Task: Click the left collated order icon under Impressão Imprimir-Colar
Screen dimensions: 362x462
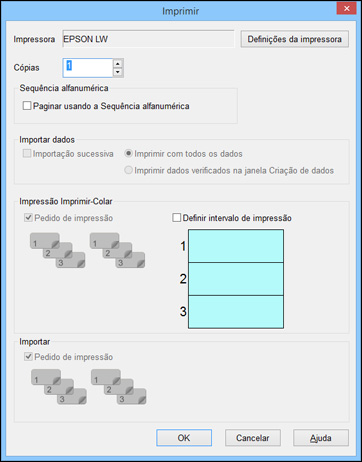Action: pyautogui.click(x=58, y=250)
